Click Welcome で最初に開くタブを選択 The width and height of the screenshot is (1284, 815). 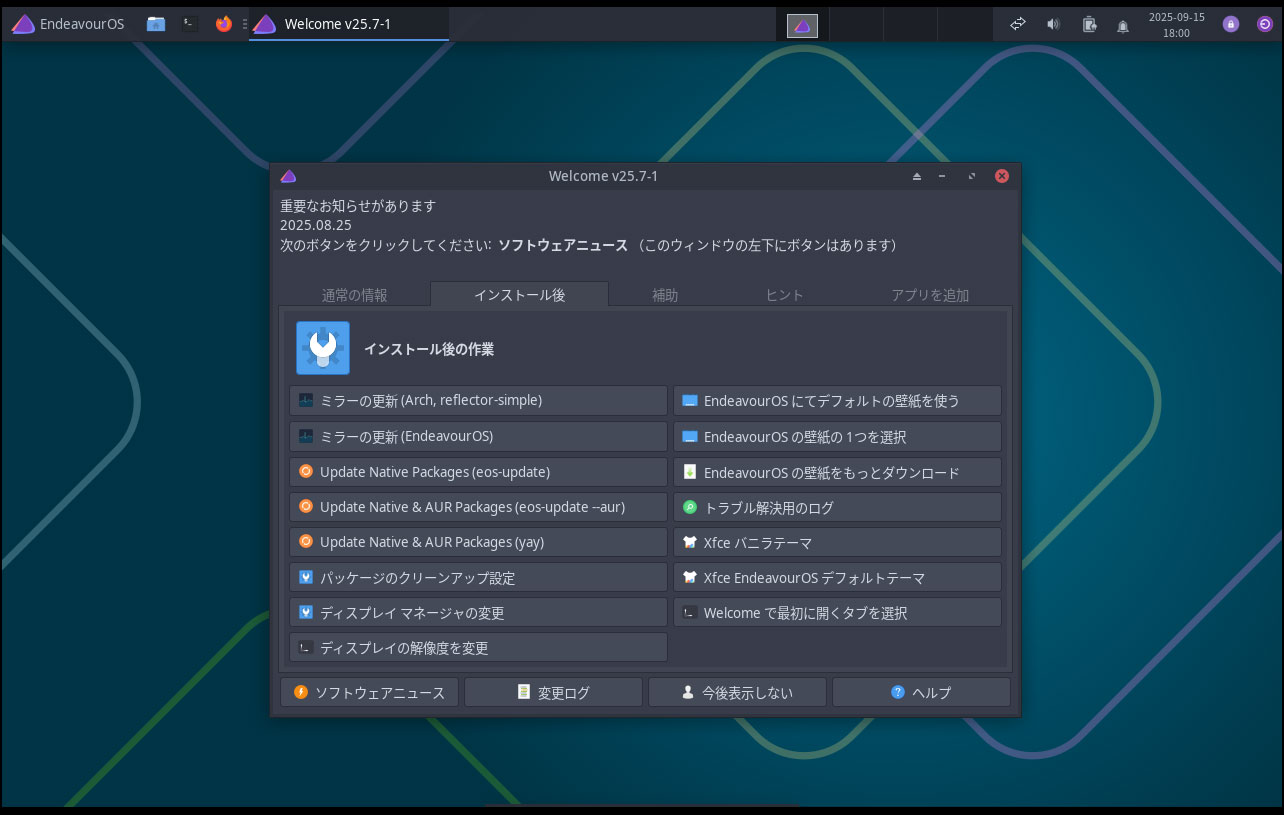pyautogui.click(x=838, y=612)
